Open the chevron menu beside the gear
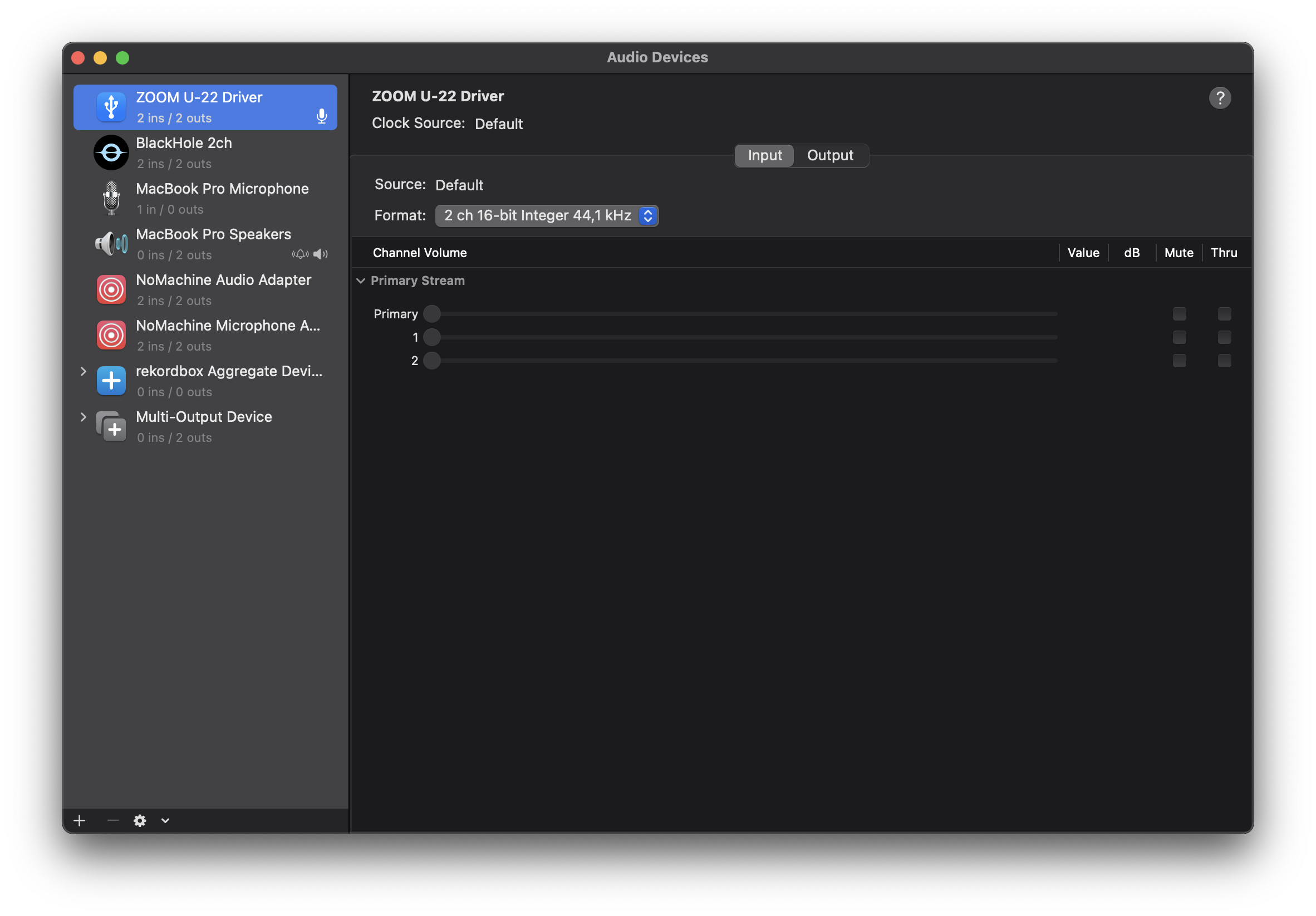Image resolution: width=1316 pixels, height=916 pixels. [x=165, y=821]
